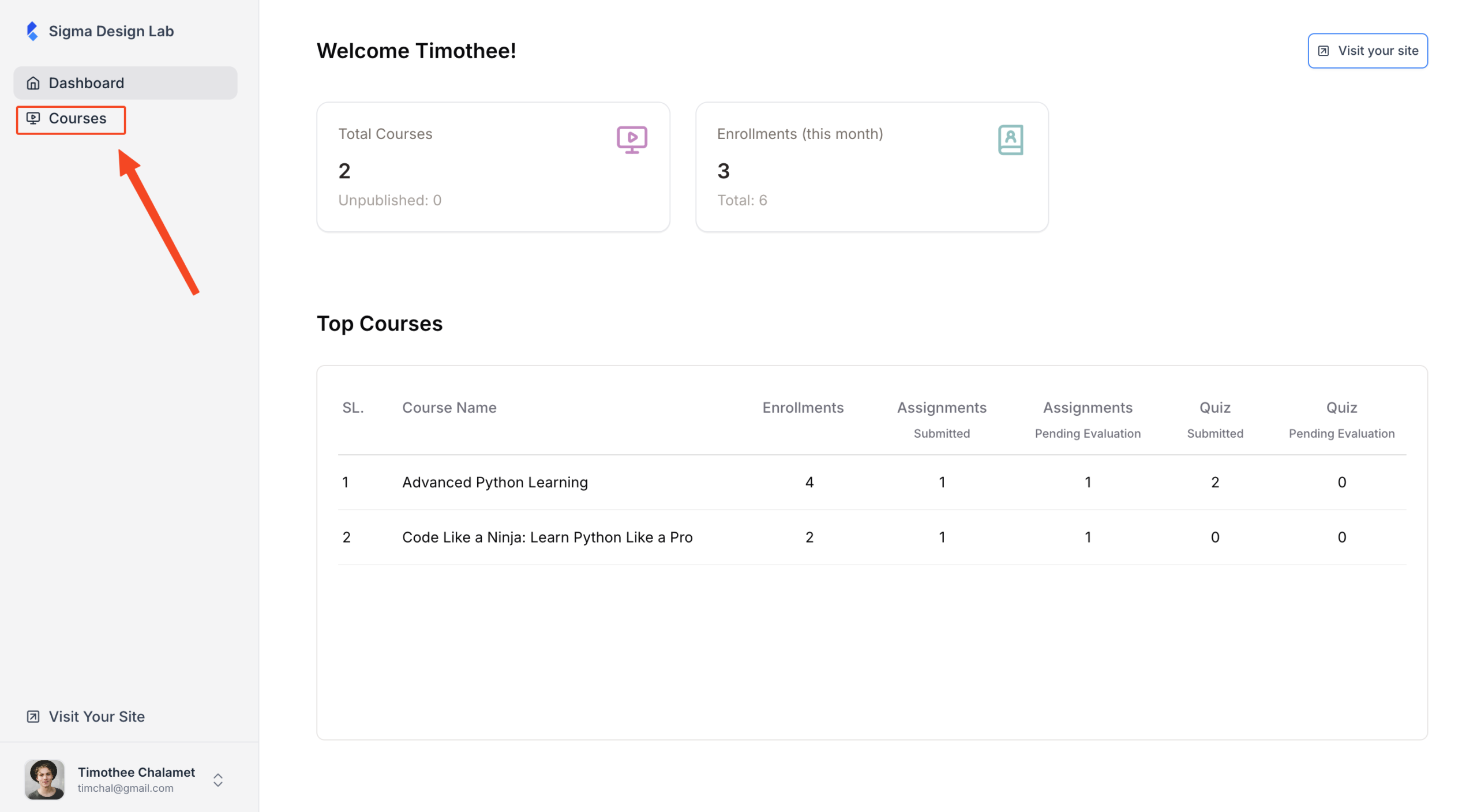This screenshot has width=1477, height=812.
Task: Click enrollments value 2 for Code Like a Ninja
Action: pos(809,537)
